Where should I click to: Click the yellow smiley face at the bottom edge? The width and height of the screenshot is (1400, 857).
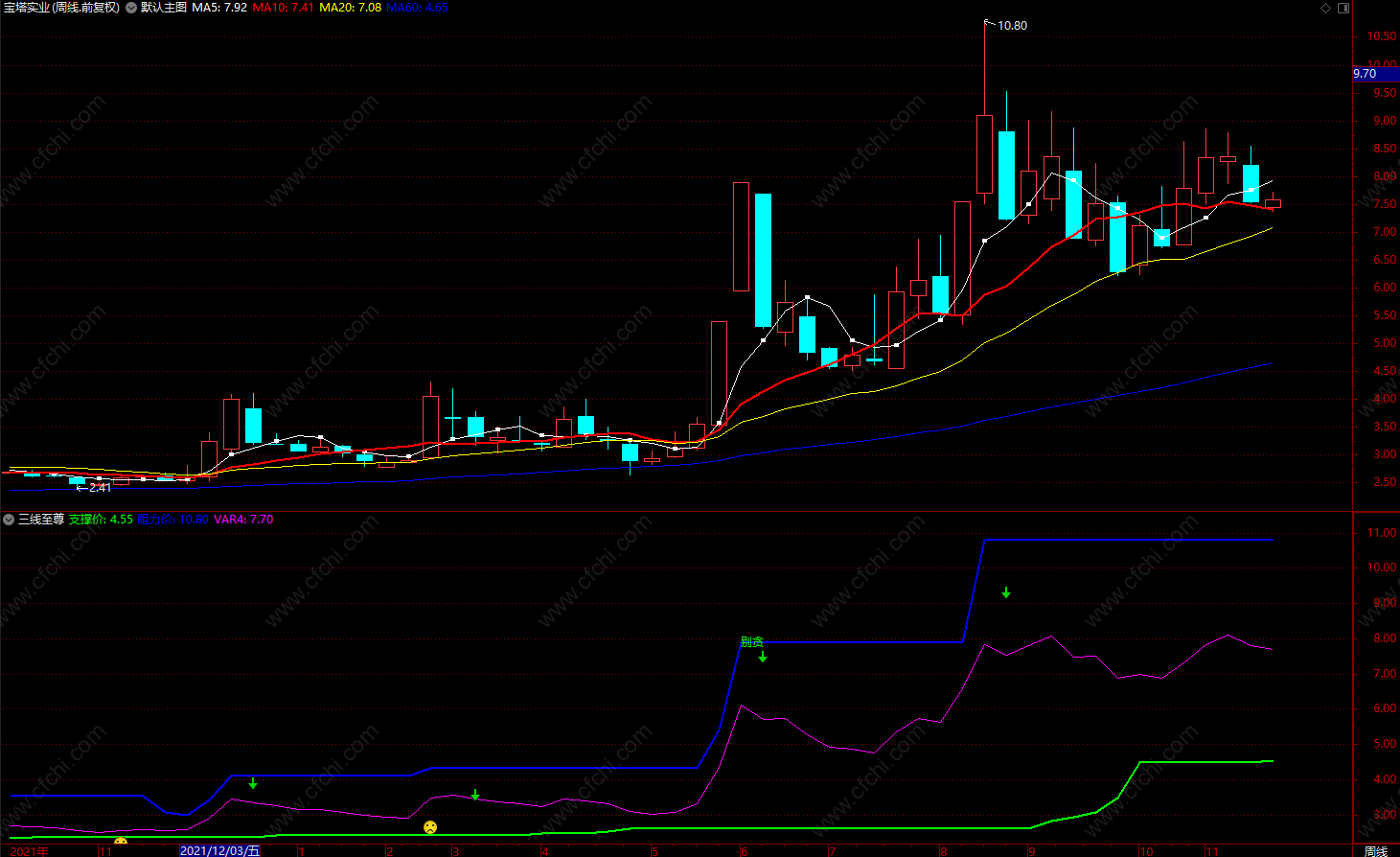click(x=121, y=842)
